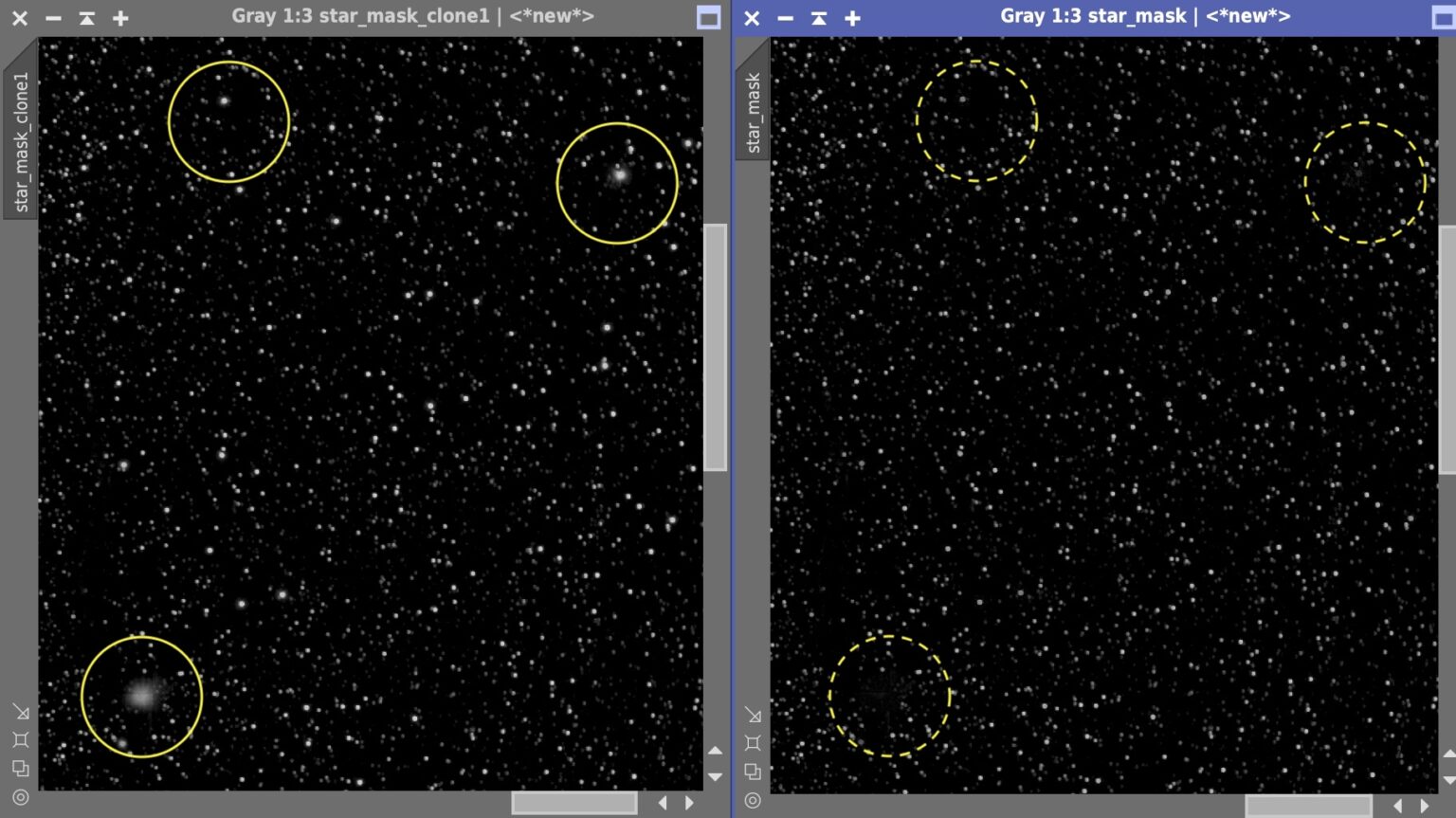Click the concentric circles icon in star_mask window
Image resolution: width=1456 pixels, height=818 pixels.
click(753, 800)
